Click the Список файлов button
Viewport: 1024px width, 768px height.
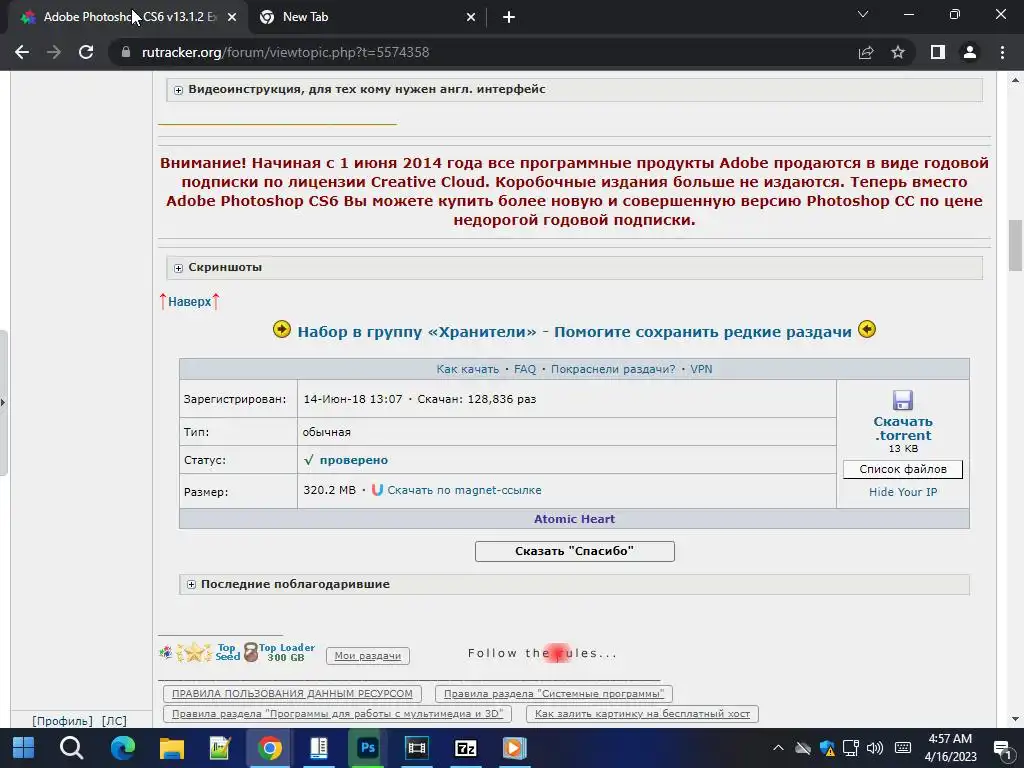coord(903,469)
